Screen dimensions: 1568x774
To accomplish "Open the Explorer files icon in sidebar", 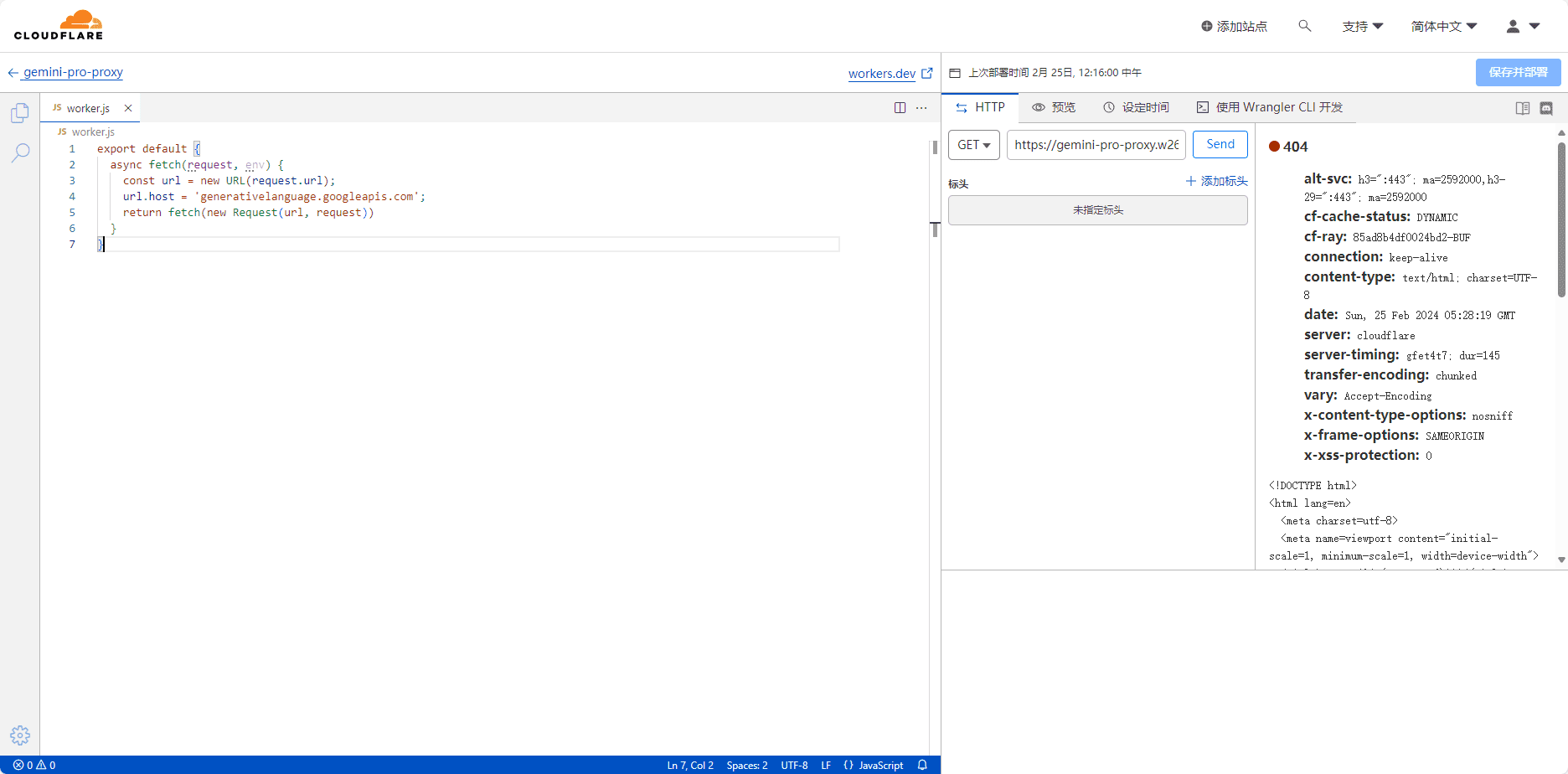I will [20, 113].
